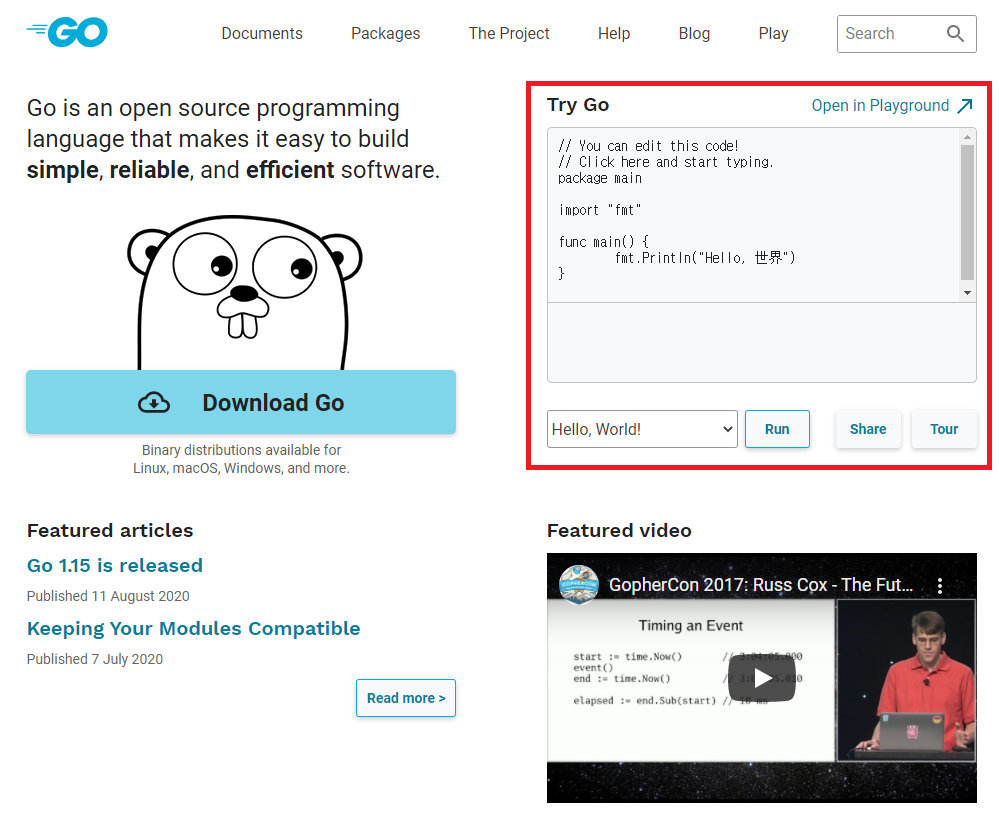The width and height of the screenshot is (999, 828).
Task: Open the Play menu item
Action: [x=773, y=34]
